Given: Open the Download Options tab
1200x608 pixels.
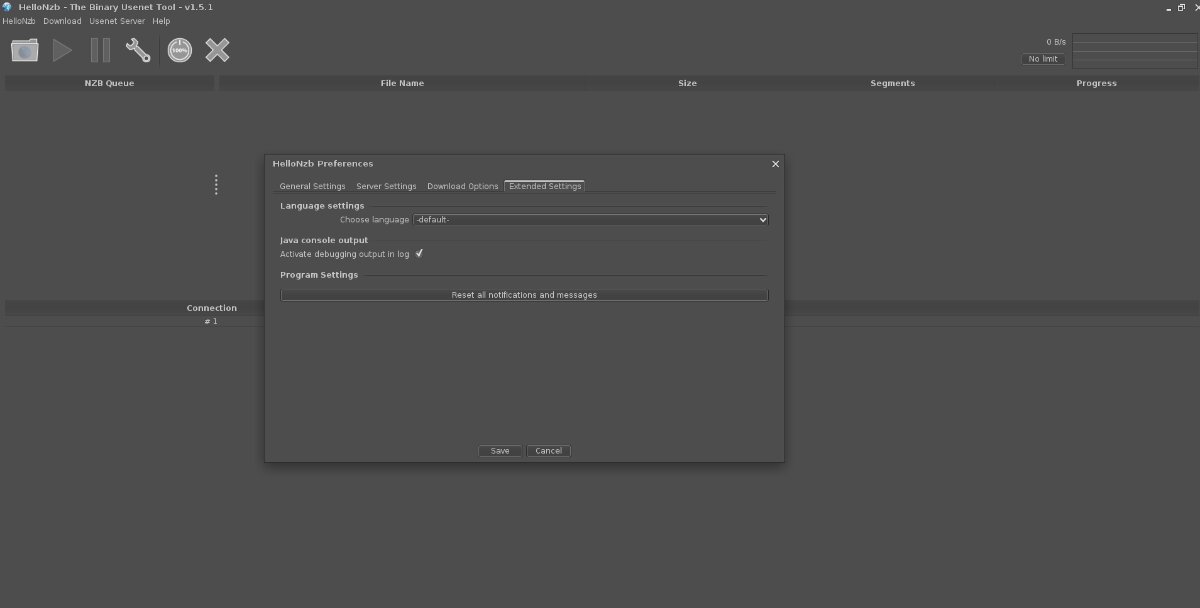Looking at the screenshot, I should coord(462,186).
